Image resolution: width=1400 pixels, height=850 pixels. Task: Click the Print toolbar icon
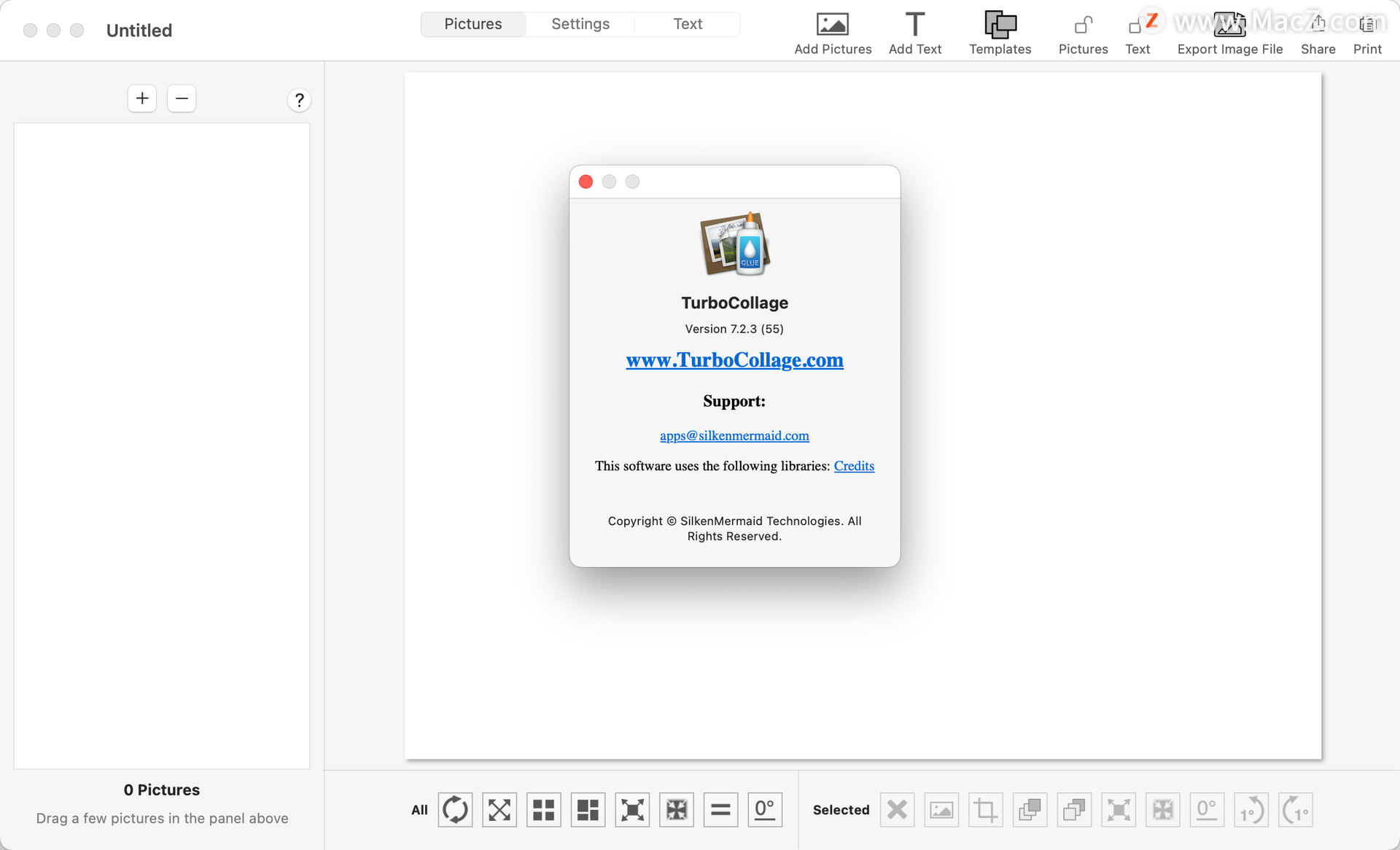(1367, 25)
